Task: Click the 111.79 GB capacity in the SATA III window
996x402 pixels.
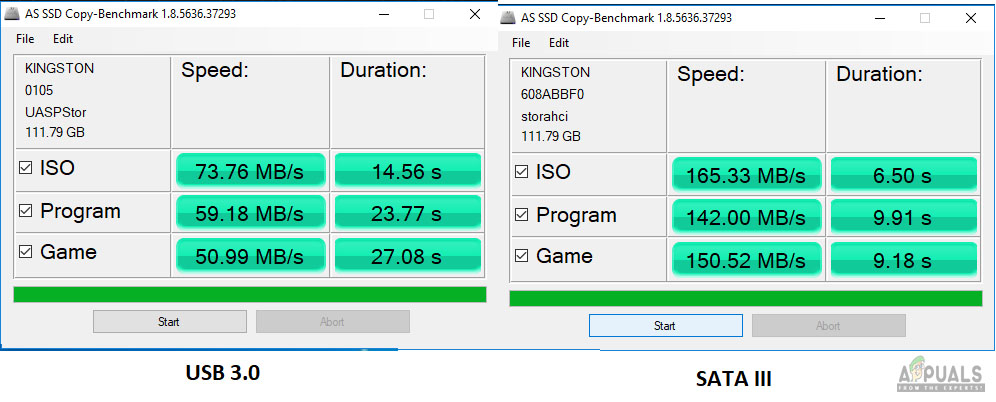Action: (551, 137)
